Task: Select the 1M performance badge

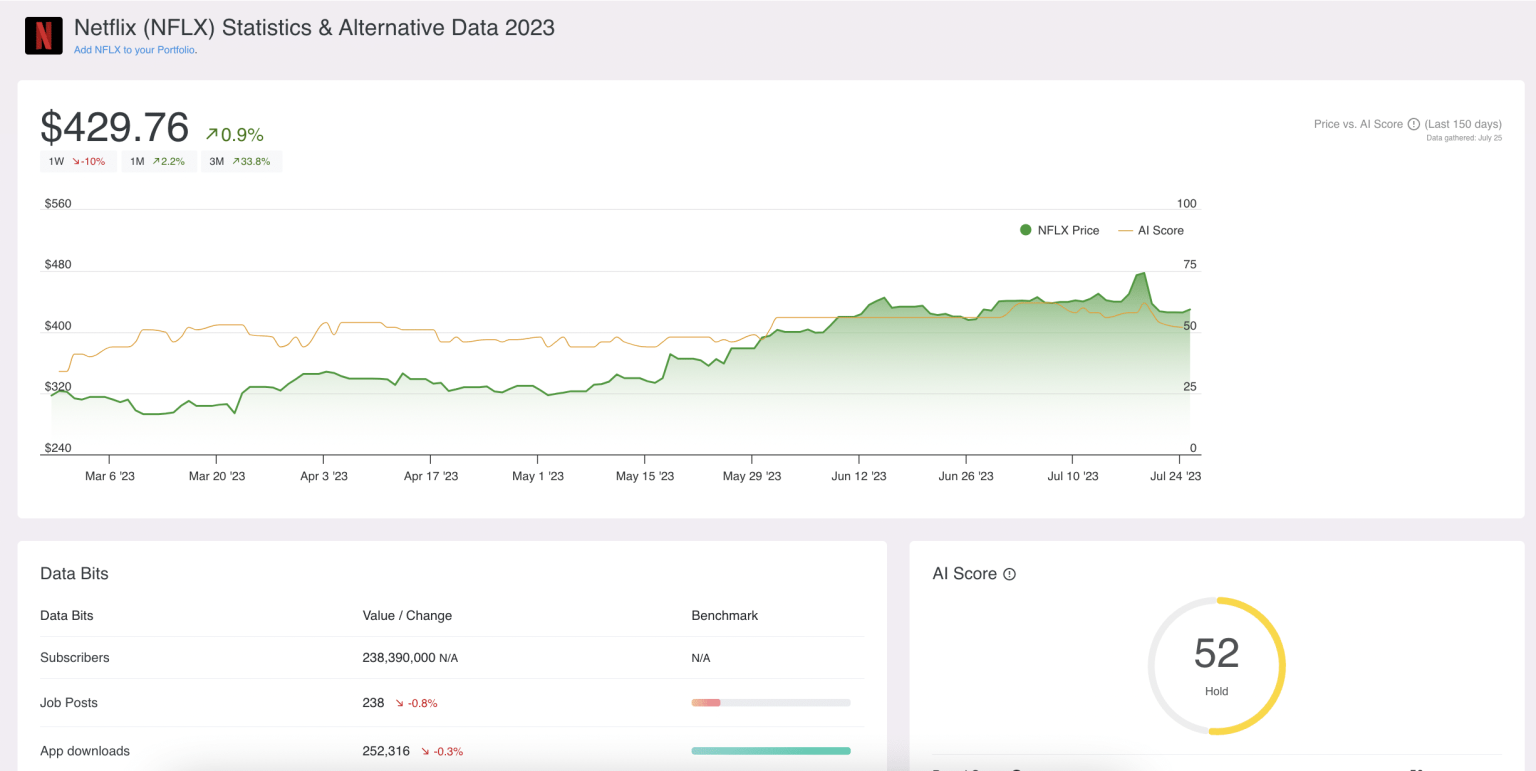Action: pyautogui.click(x=158, y=161)
